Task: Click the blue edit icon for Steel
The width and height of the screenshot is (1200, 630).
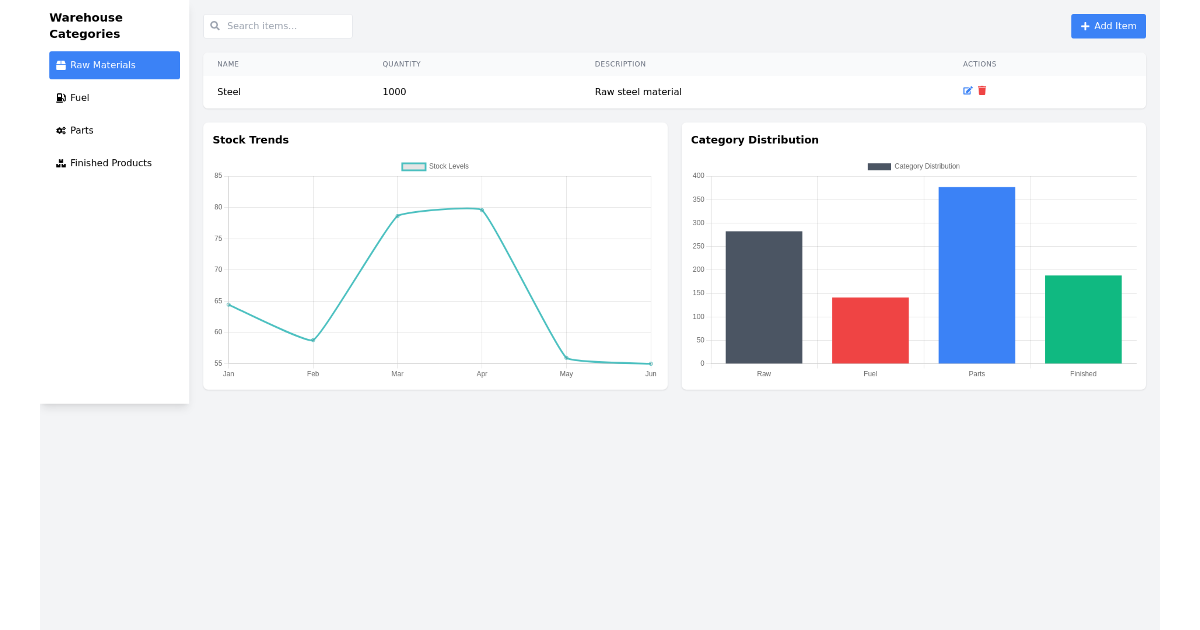Action: tap(967, 91)
